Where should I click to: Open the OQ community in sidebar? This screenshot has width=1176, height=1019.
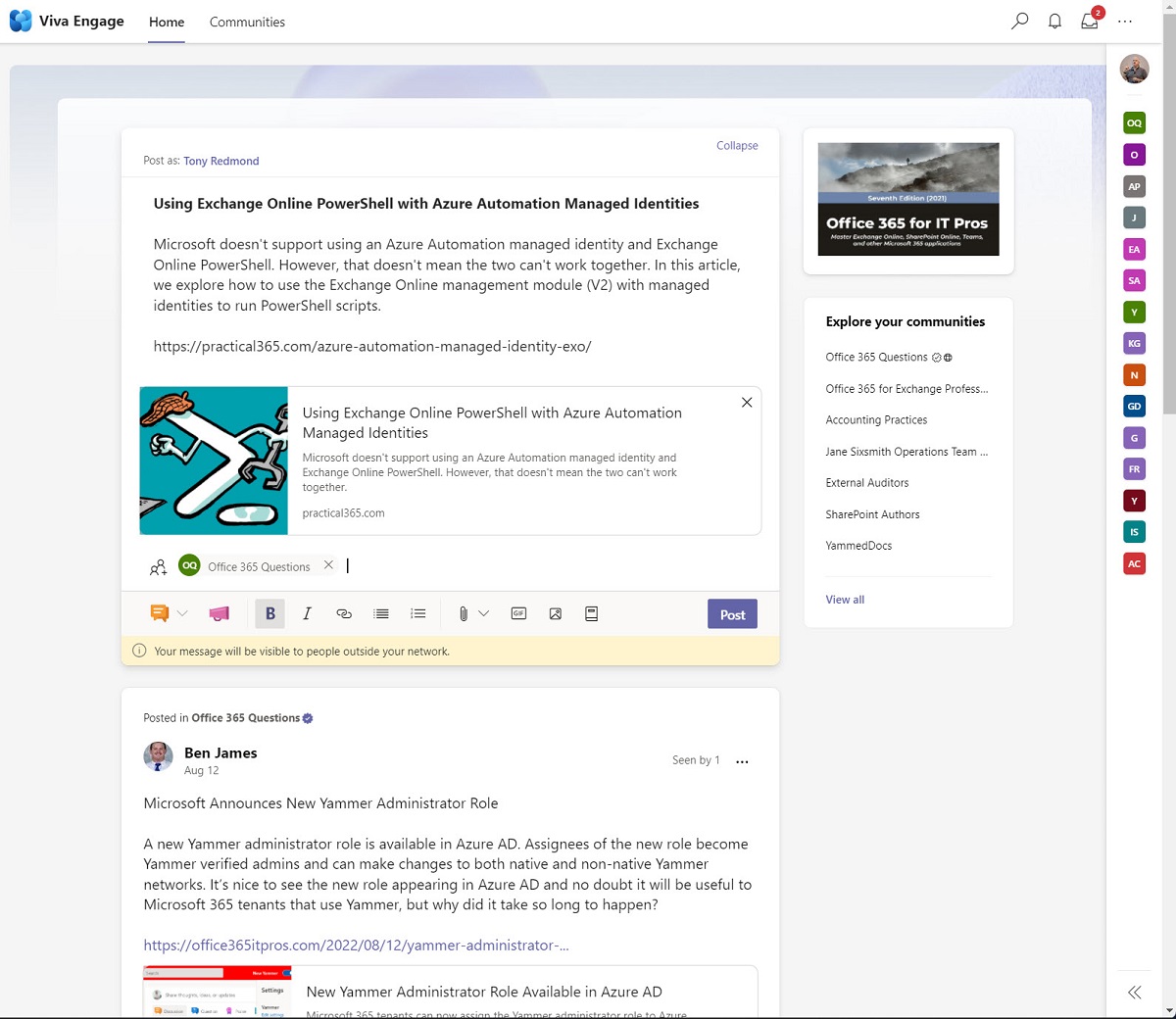[1134, 123]
